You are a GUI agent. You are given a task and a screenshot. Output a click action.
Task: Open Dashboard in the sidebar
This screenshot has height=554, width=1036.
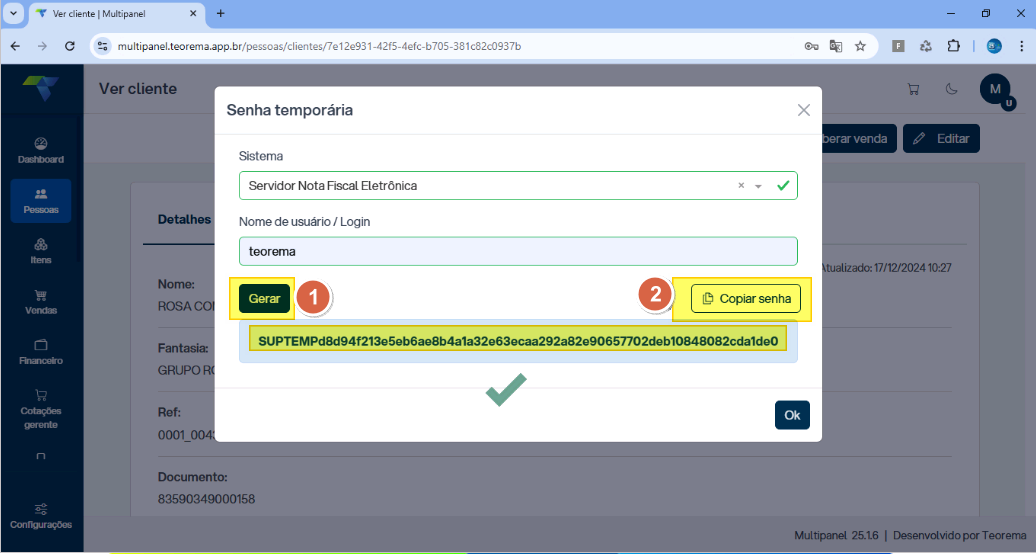tap(41, 151)
